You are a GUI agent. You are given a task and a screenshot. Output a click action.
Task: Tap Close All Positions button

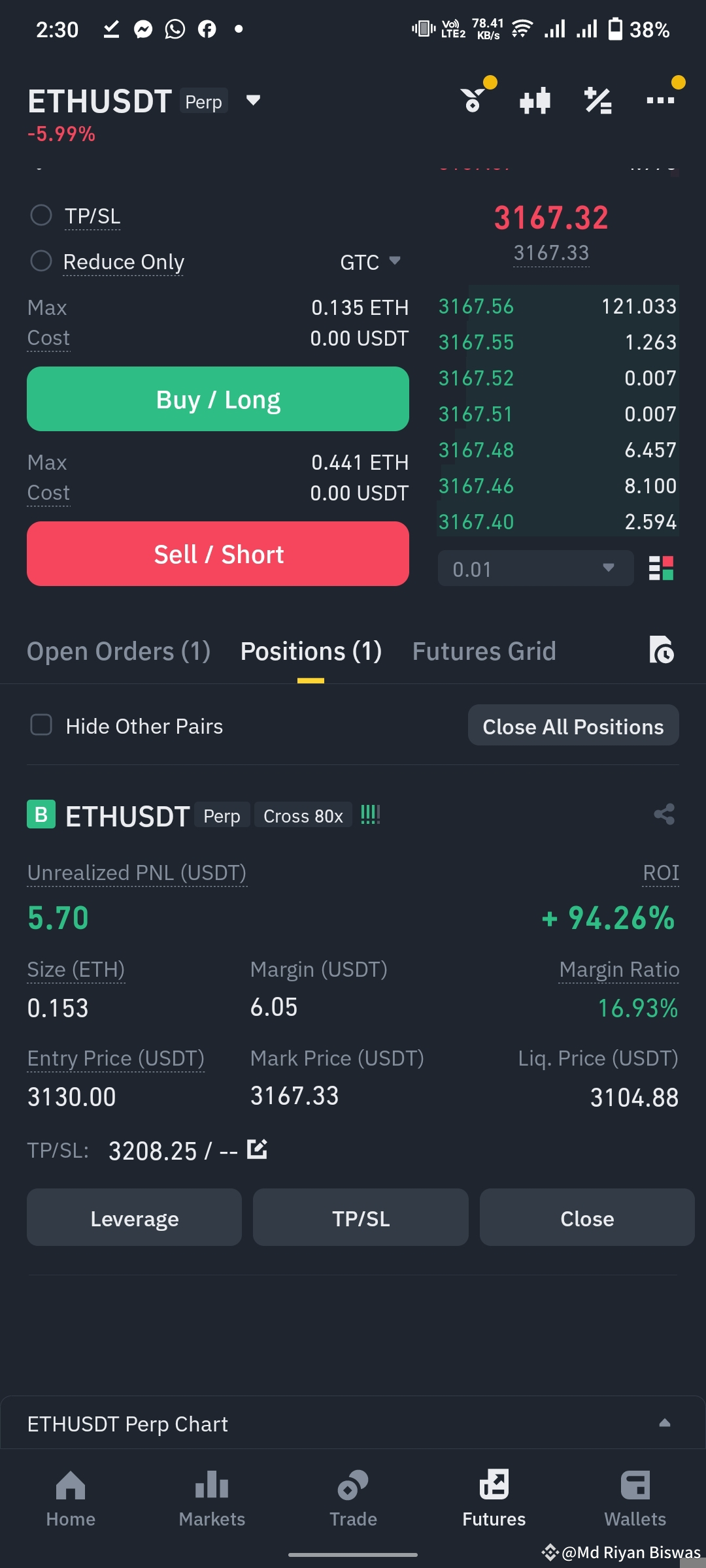click(573, 725)
